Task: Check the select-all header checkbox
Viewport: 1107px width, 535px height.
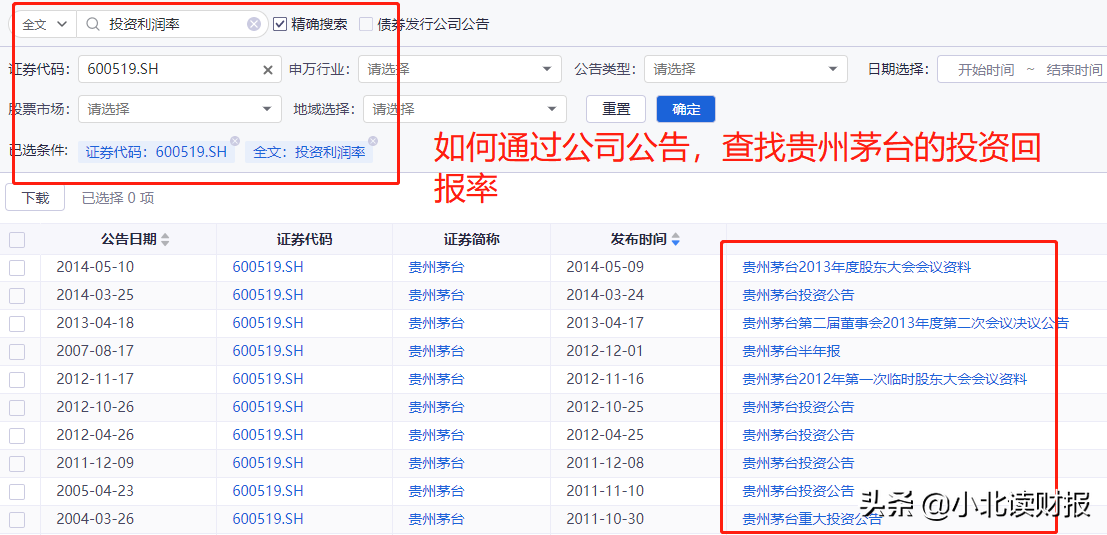Action: tap(17, 240)
